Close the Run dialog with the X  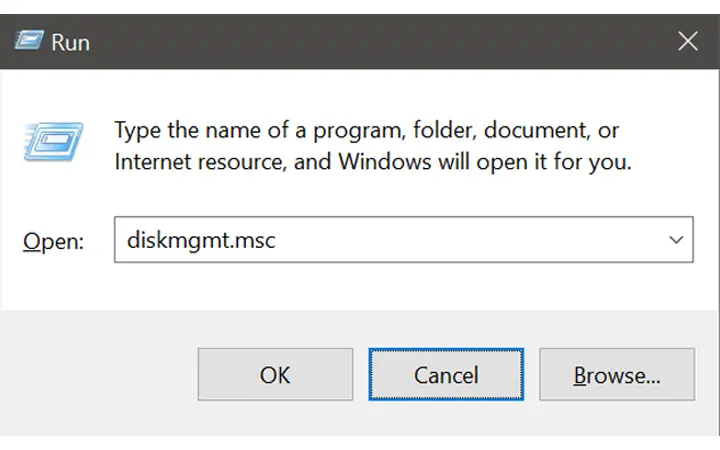(x=687, y=41)
